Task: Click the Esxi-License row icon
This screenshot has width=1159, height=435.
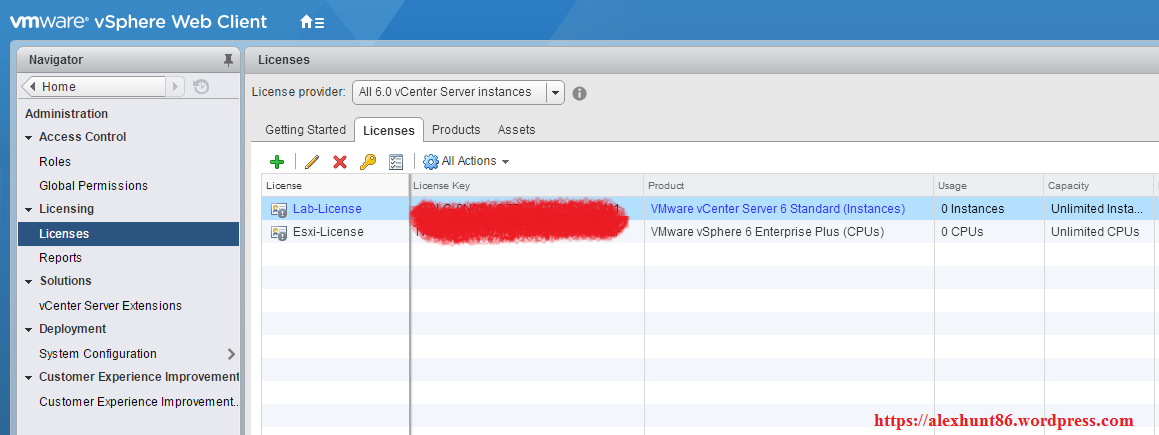Action: pyautogui.click(x=279, y=233)
